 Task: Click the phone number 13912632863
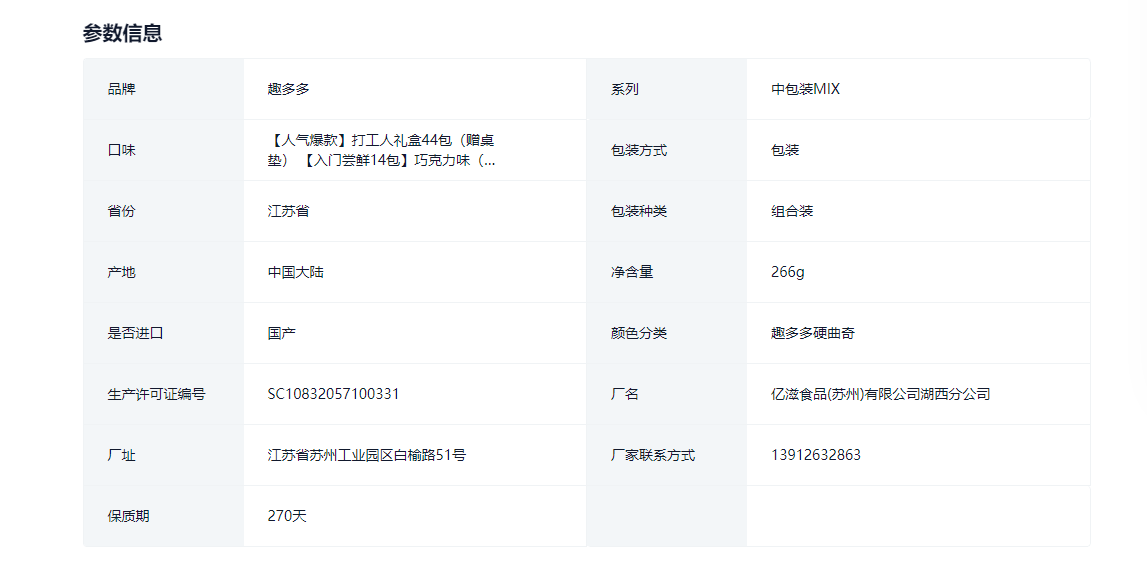[x=816, y=455]
